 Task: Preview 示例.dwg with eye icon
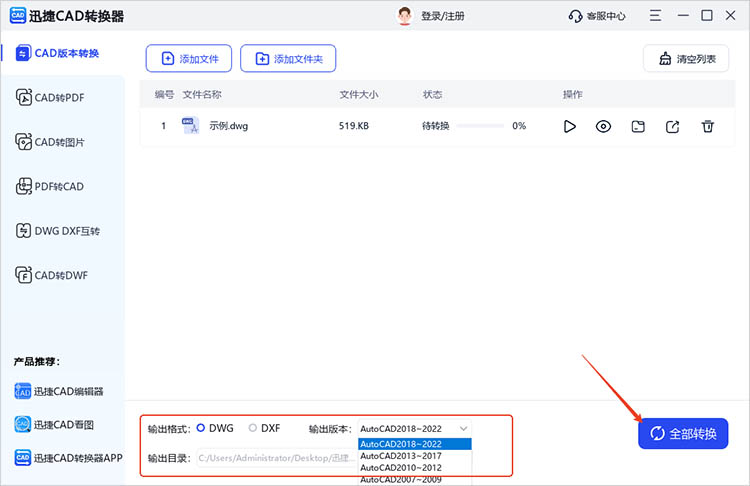click(603, 126)
